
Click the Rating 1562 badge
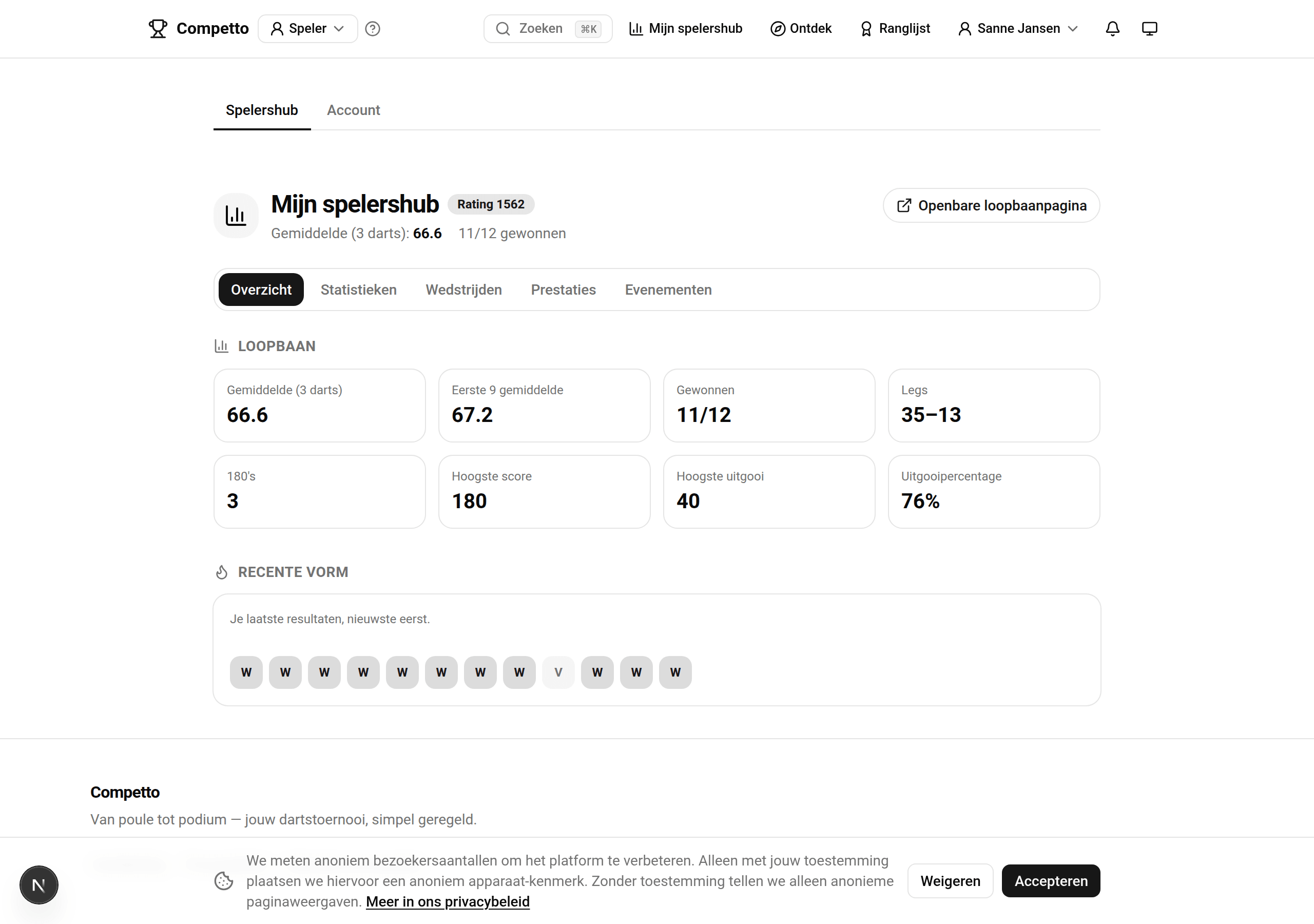pos(491,204)
